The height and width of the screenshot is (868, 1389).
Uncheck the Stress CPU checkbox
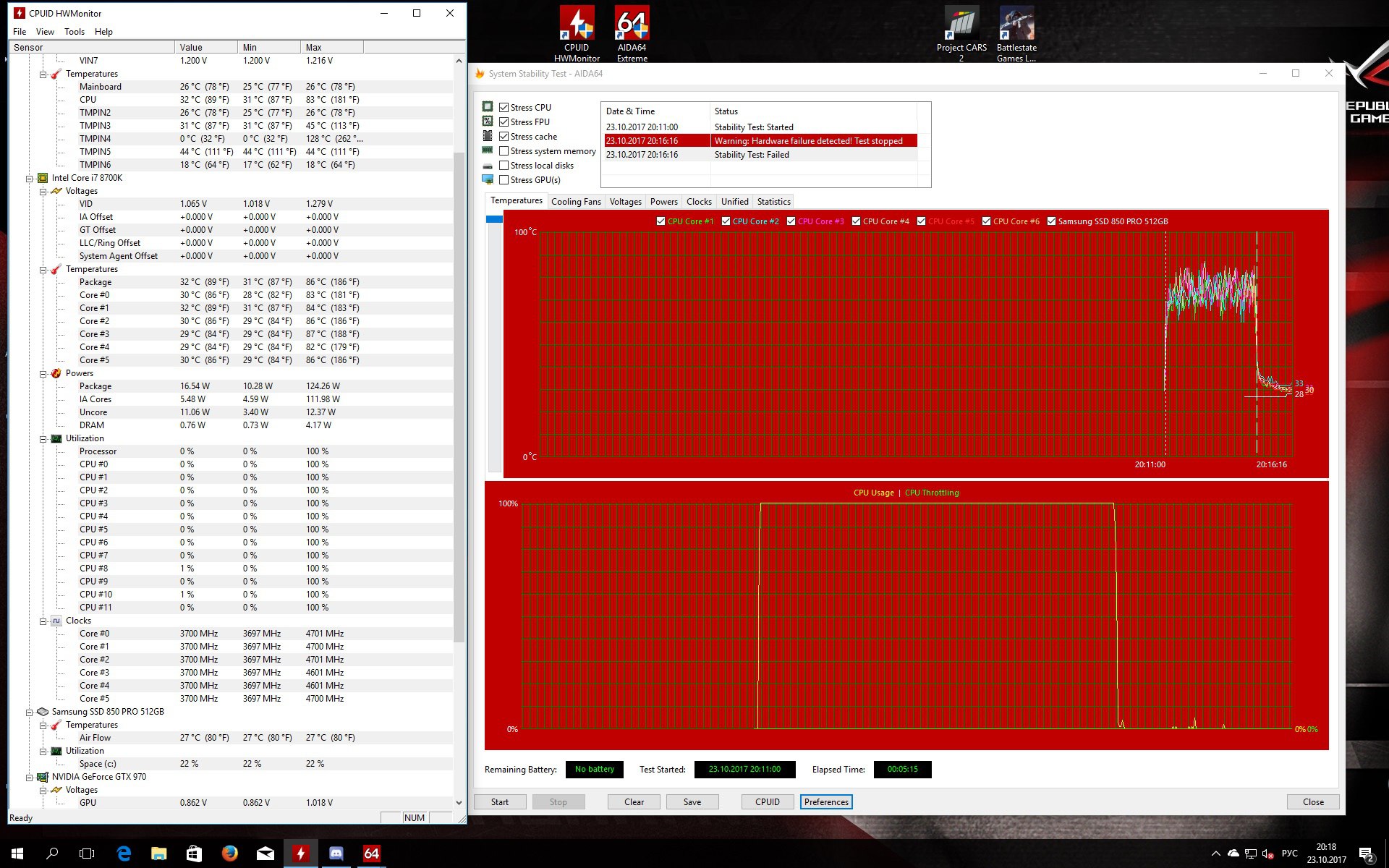tap(504, 107)
